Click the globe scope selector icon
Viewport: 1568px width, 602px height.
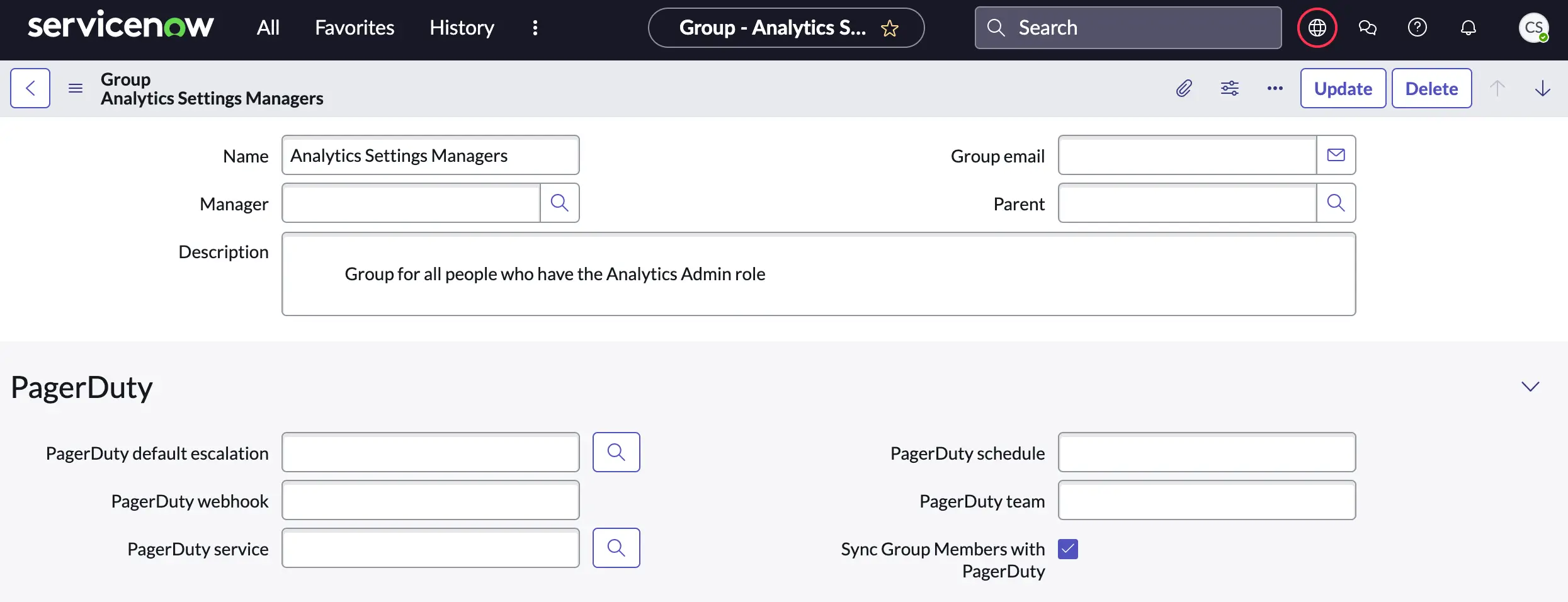(1317, 28)
